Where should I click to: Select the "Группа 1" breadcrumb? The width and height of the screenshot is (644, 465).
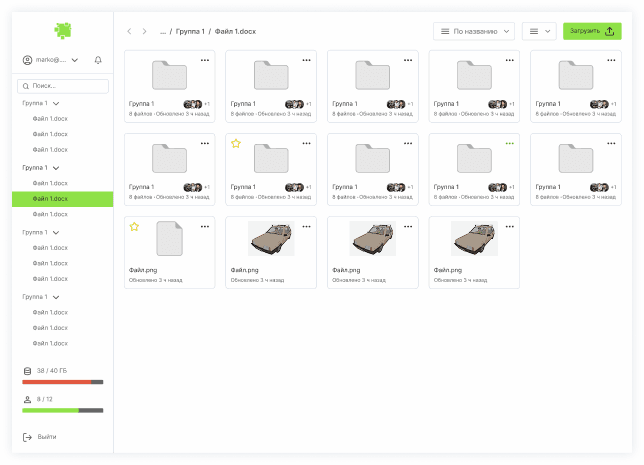pyautogui.click(x=190, y=32)
